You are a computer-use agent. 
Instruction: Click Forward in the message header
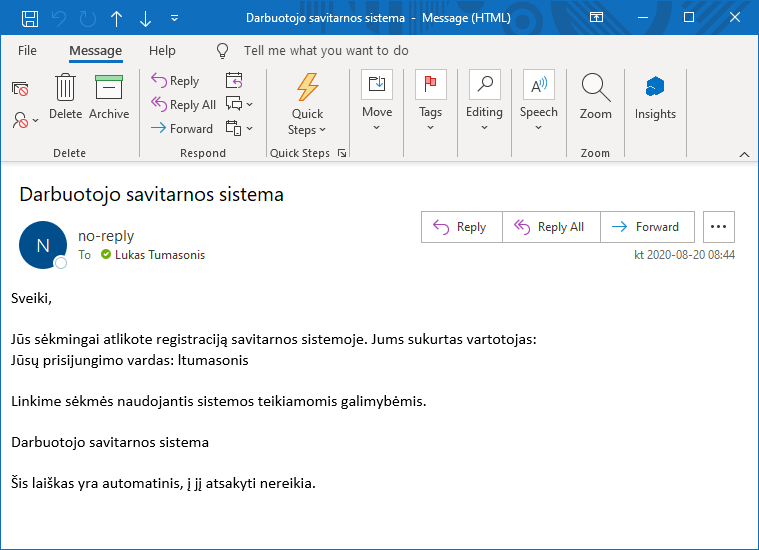tap(646, 227)
